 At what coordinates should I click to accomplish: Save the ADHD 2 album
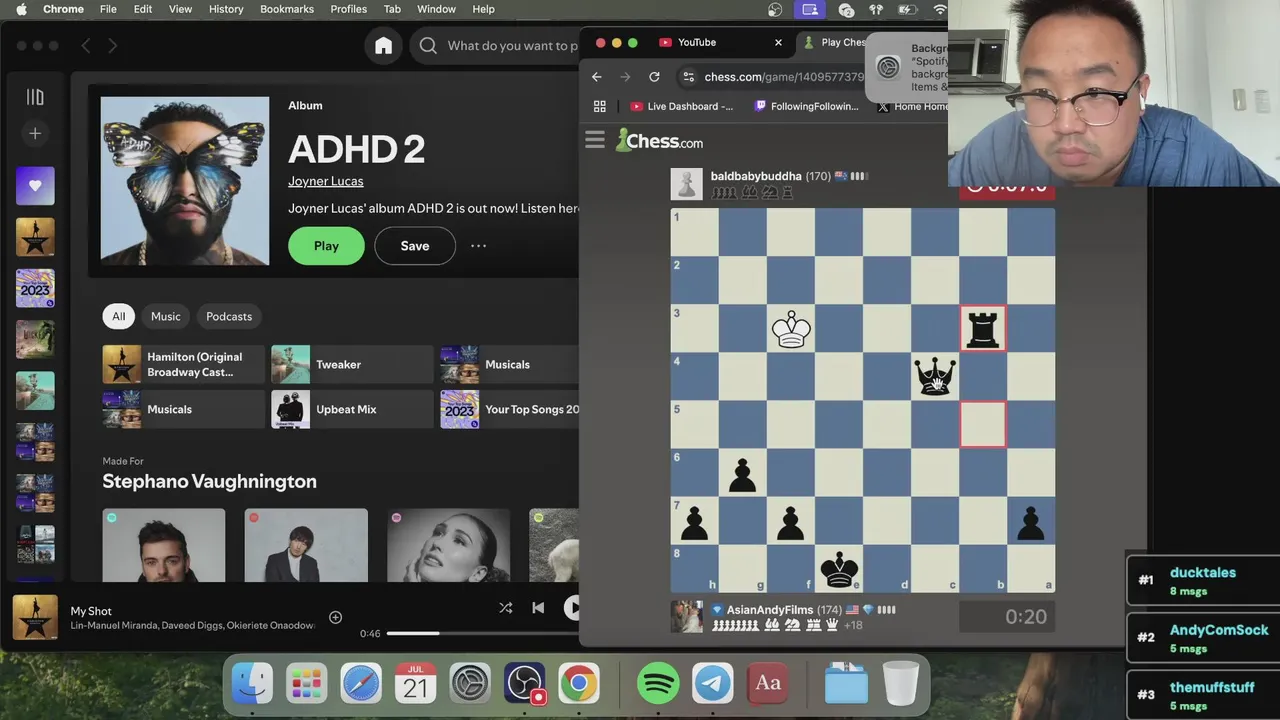click(x=415, y=246)
